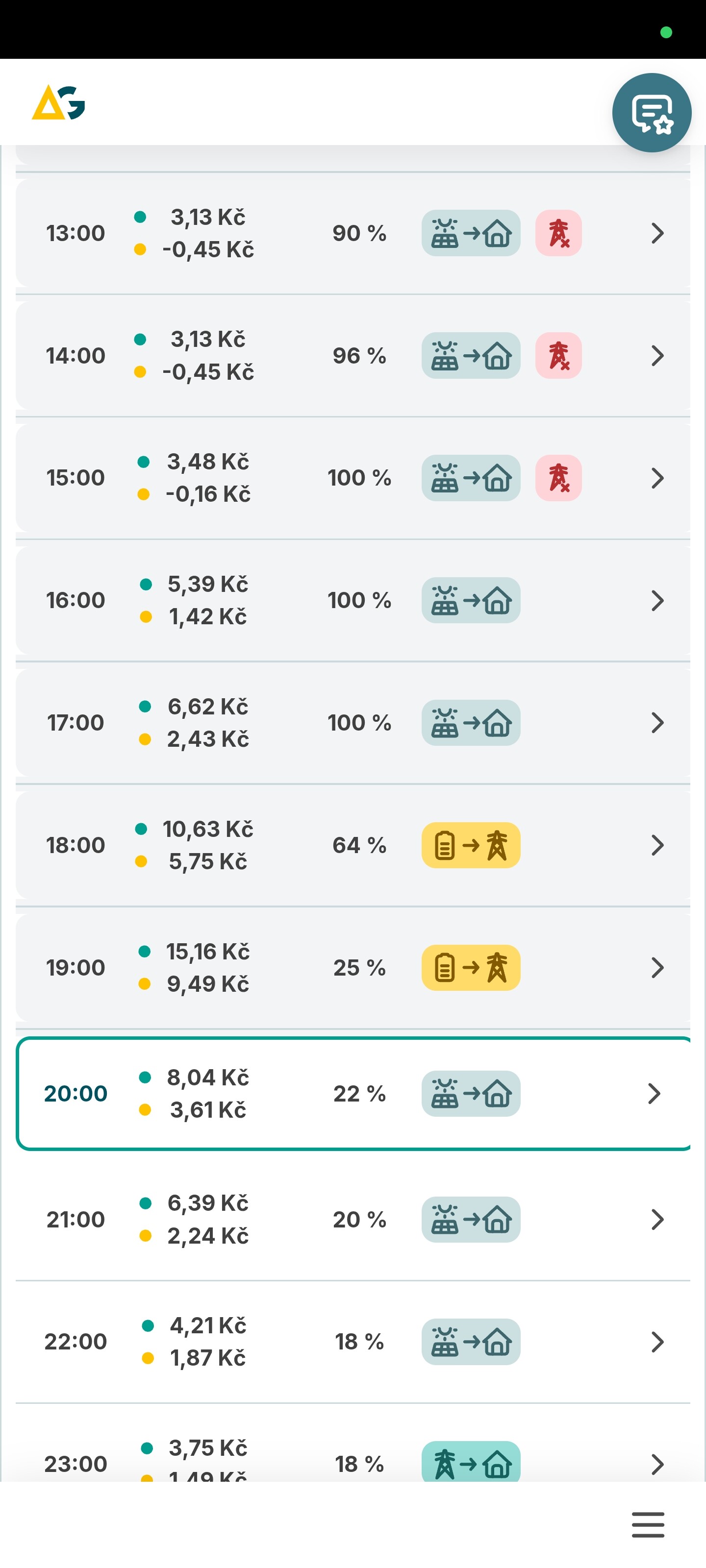This screenshot has height=1568, width=706.
Task: Tap the 21:00 time label
Action: [76, 1219]
